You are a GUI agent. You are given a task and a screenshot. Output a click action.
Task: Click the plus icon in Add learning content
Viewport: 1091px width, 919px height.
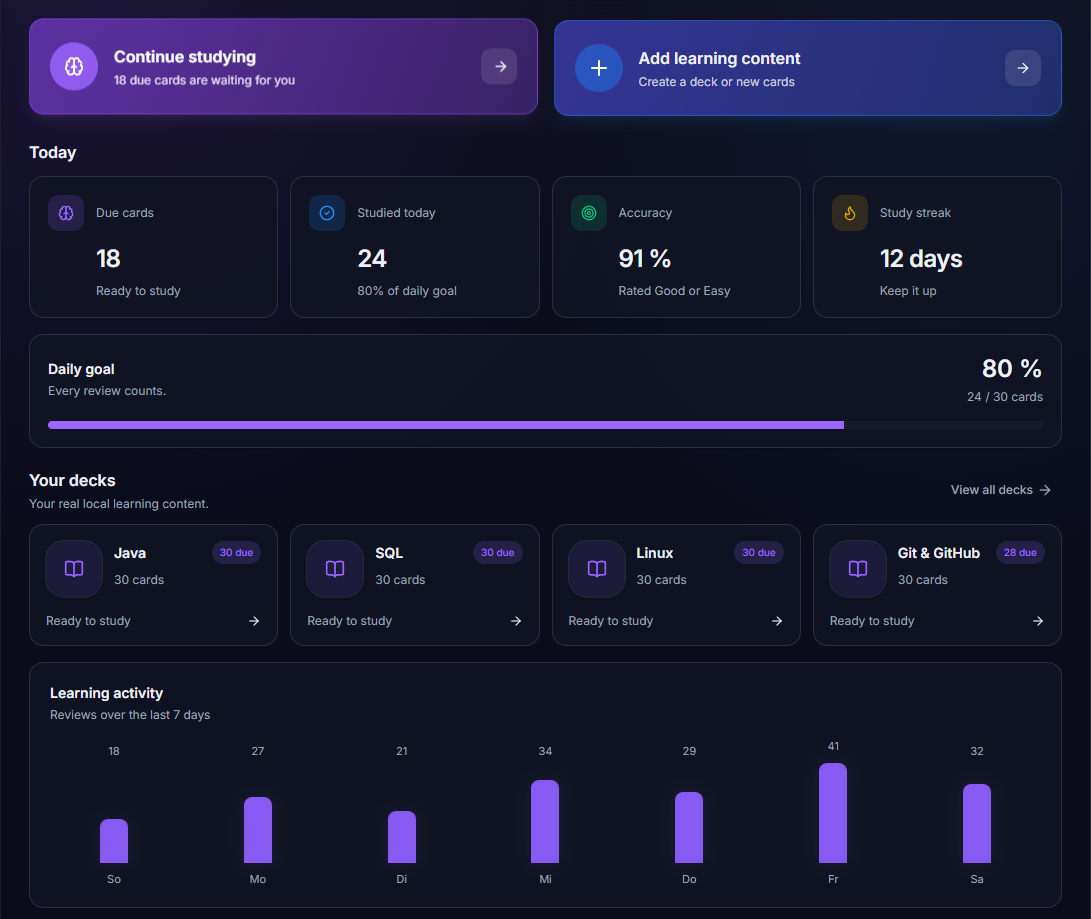[598, 68]
